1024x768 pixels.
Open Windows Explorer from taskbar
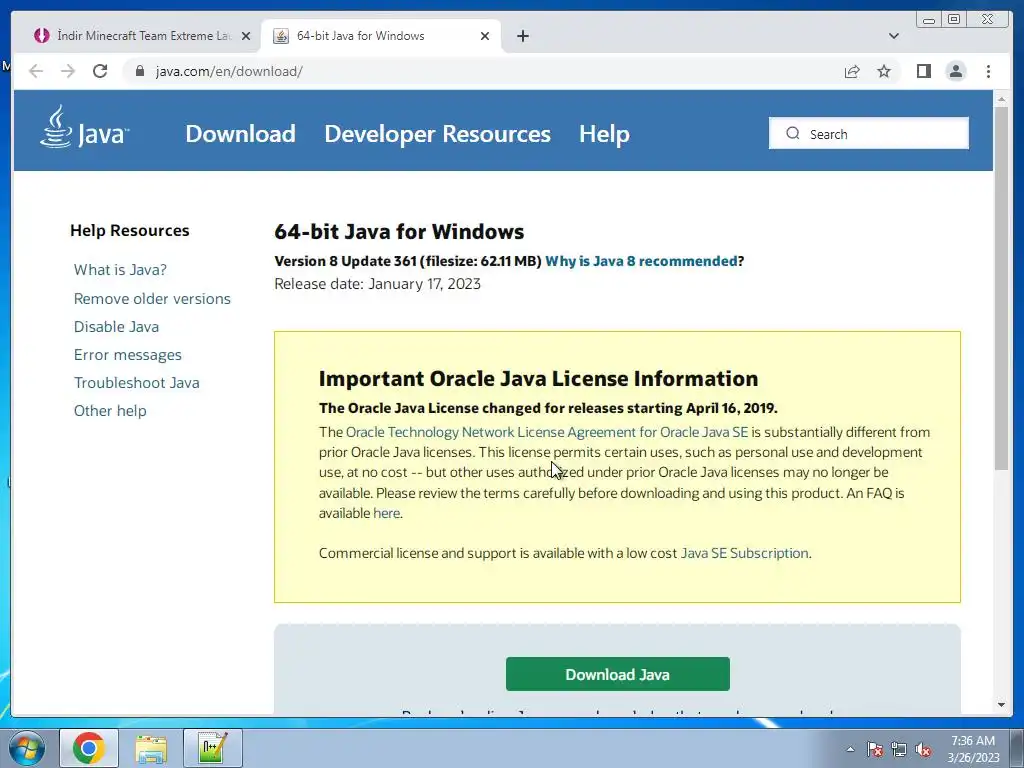coord(151,748)
